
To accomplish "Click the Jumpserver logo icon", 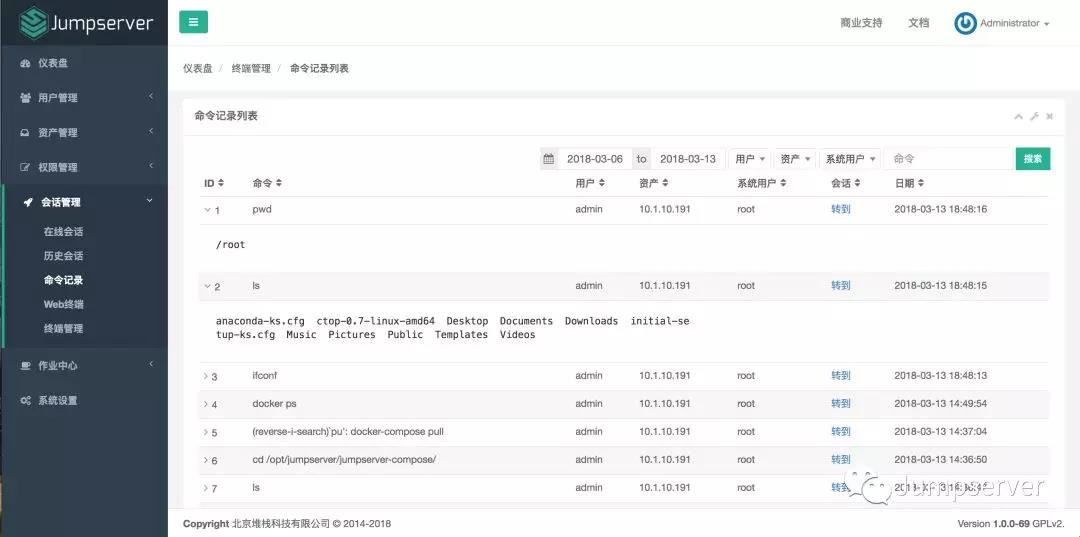I will pos(33,22).
